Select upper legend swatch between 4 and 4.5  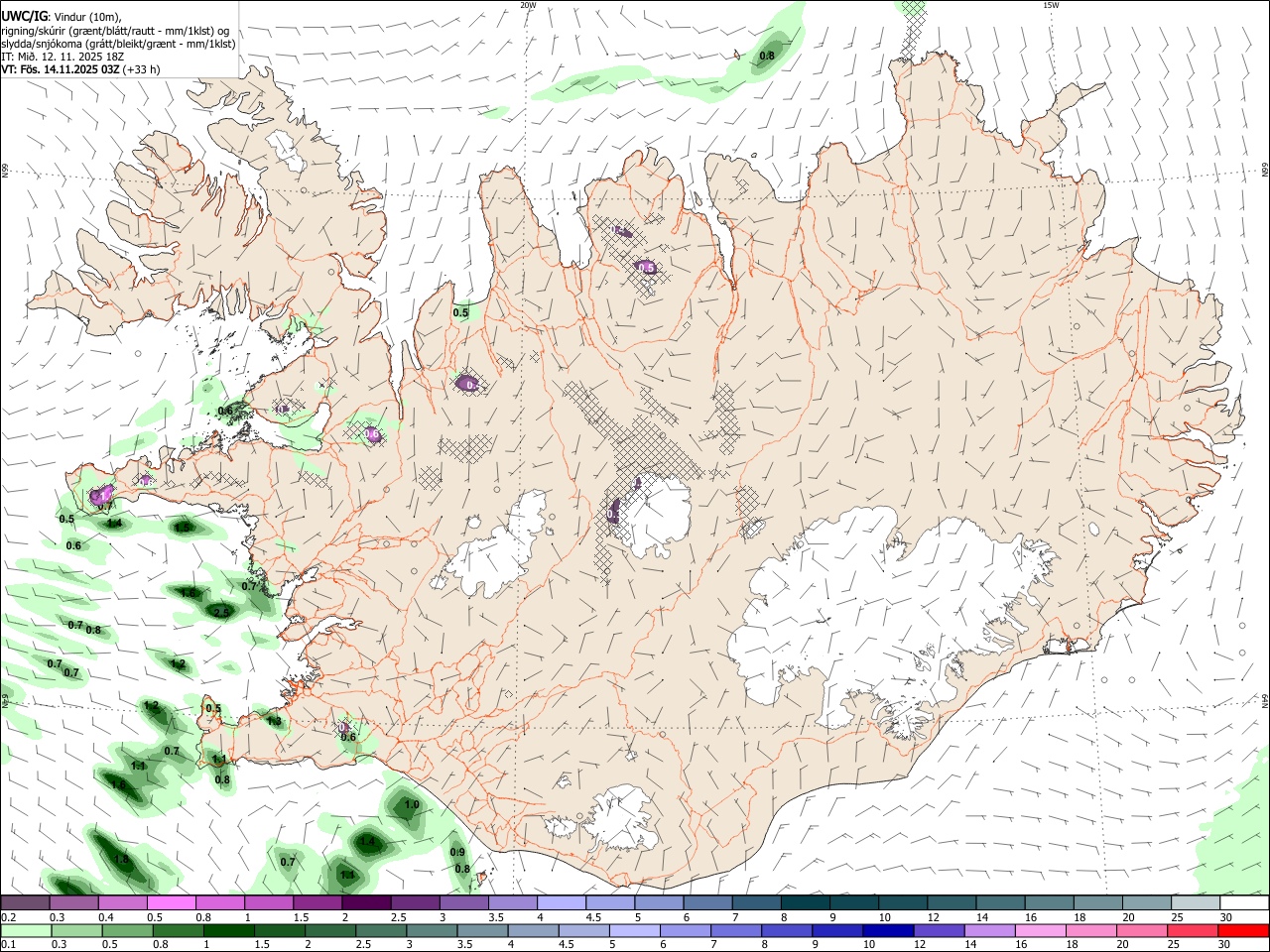click(560, 902)
